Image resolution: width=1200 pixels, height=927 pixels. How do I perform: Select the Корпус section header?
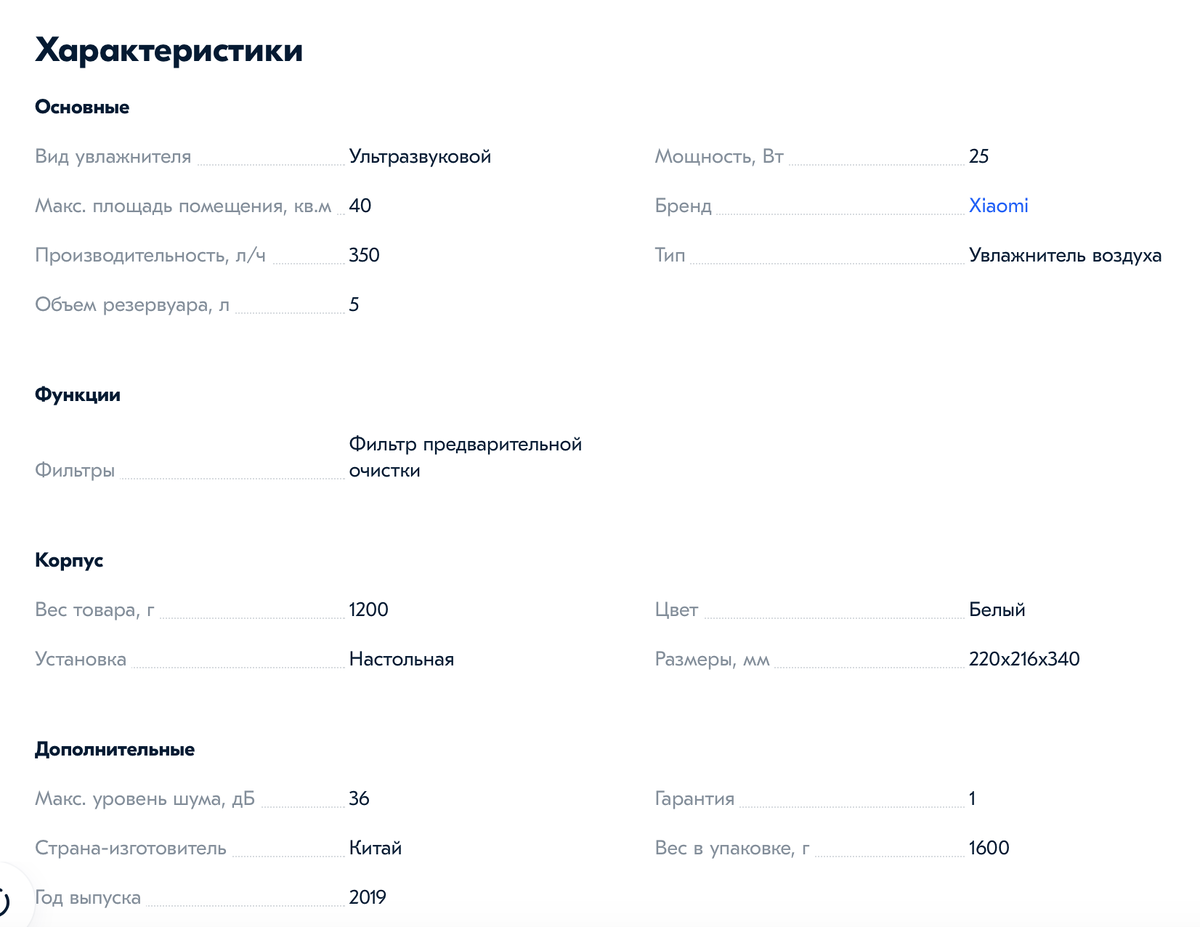point(68,560)
